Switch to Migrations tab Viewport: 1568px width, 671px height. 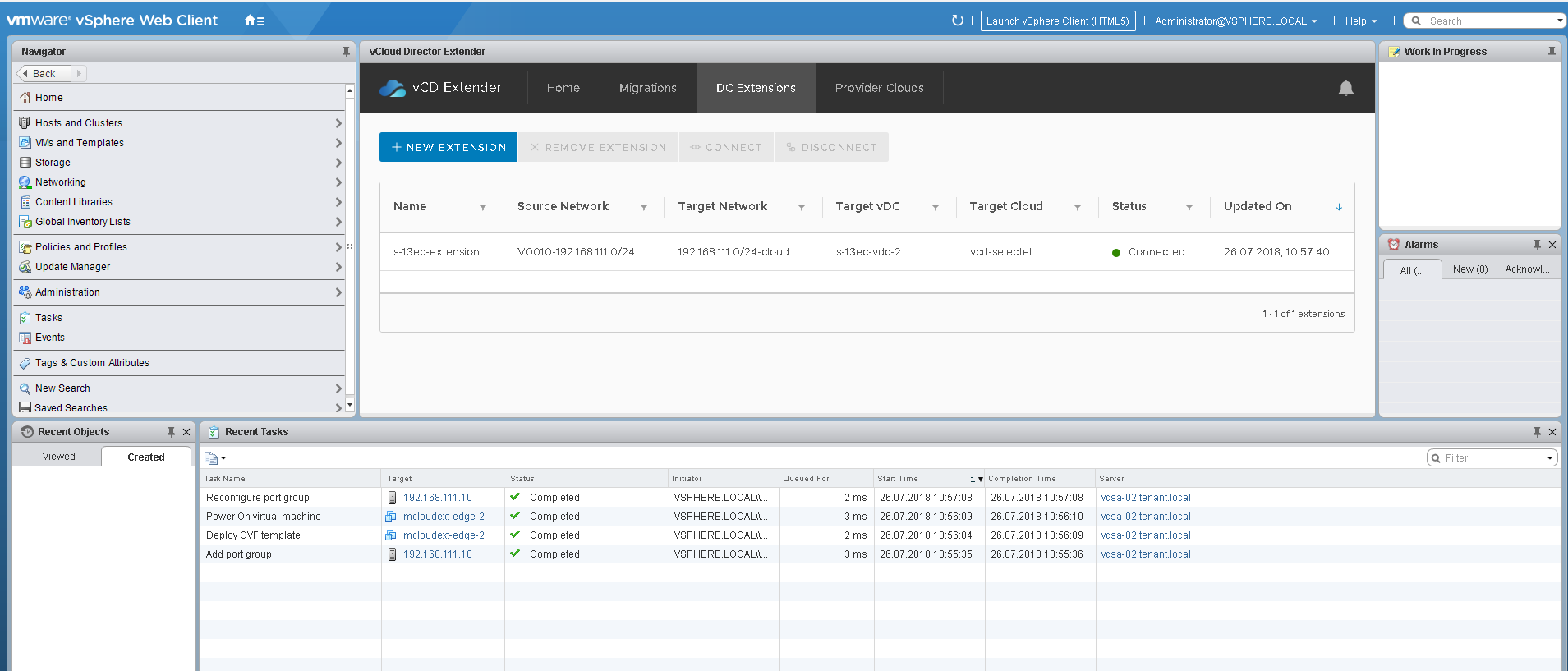[648, 88]
